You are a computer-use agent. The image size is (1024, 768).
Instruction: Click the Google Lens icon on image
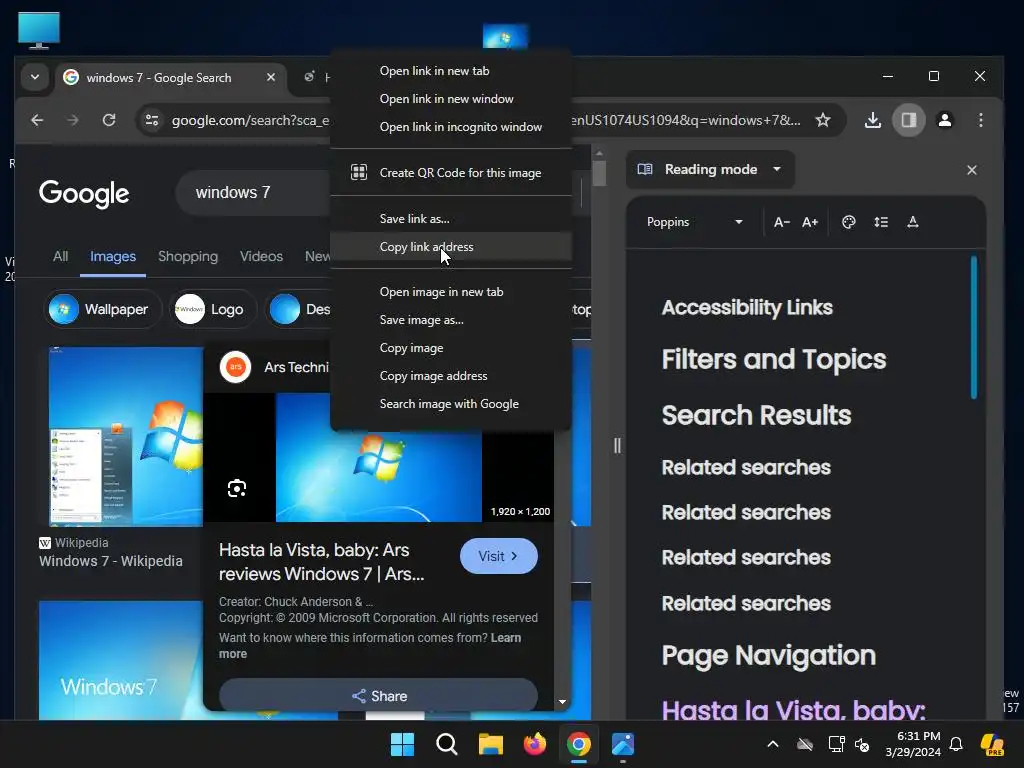[237, 488]
